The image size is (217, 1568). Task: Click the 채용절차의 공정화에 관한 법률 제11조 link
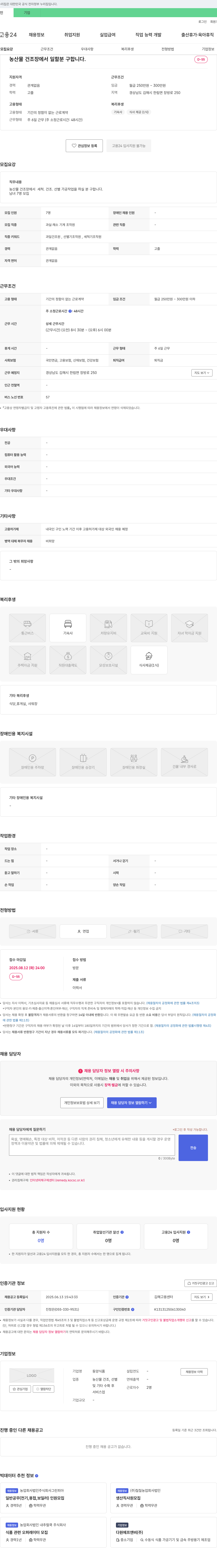119,1032
